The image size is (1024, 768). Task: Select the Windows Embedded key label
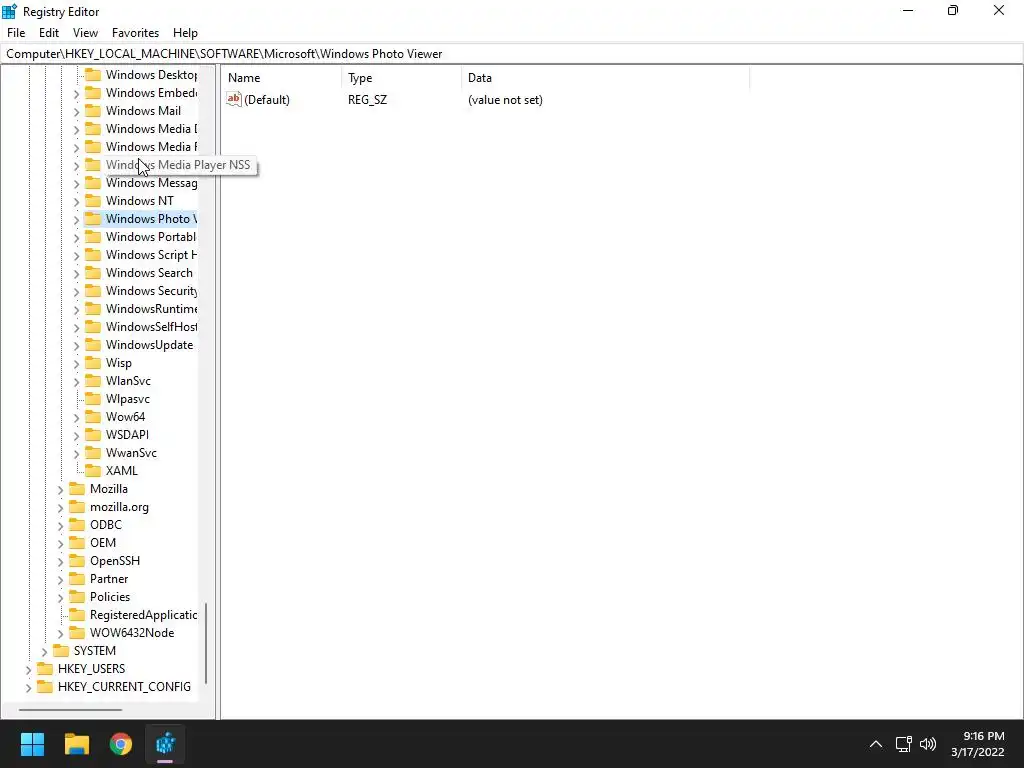(x=151, y=93)
